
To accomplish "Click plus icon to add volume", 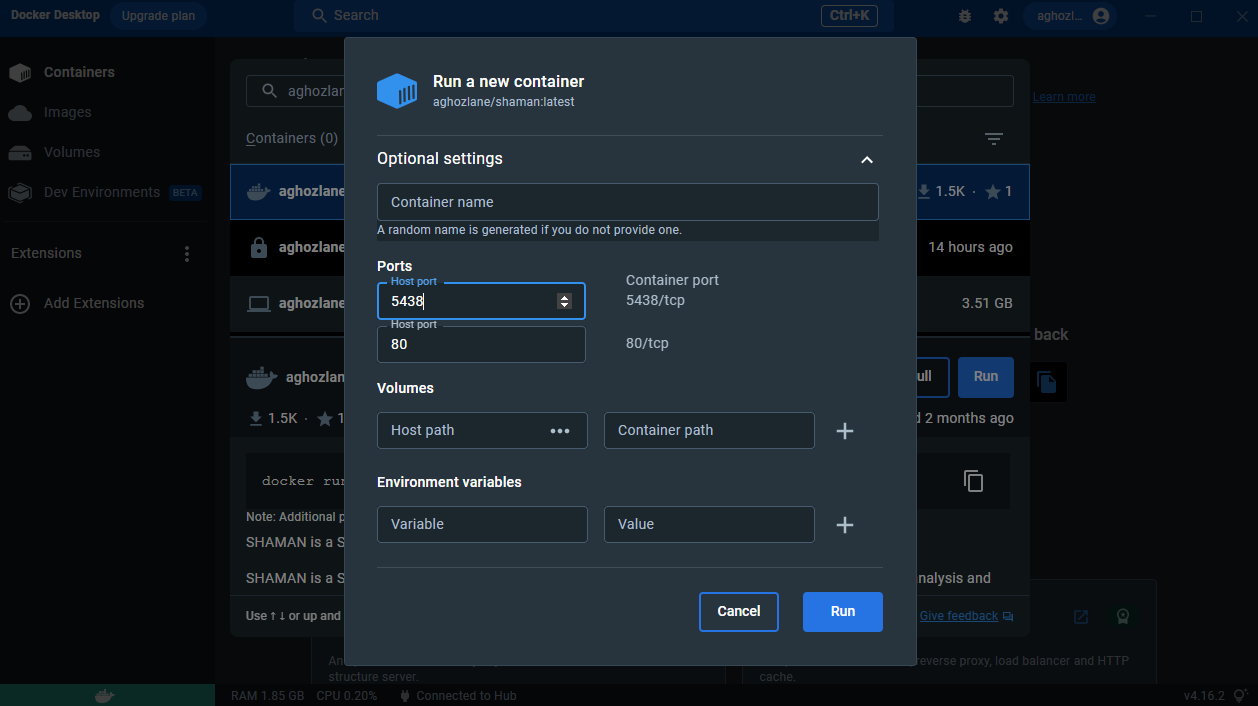I will click(x=845, y=431).
